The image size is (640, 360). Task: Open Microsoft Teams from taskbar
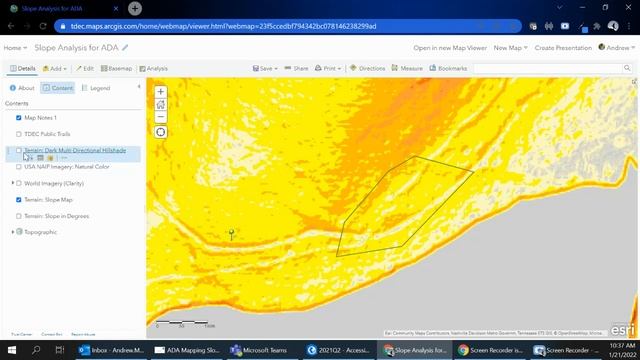[x=258, y=350]
